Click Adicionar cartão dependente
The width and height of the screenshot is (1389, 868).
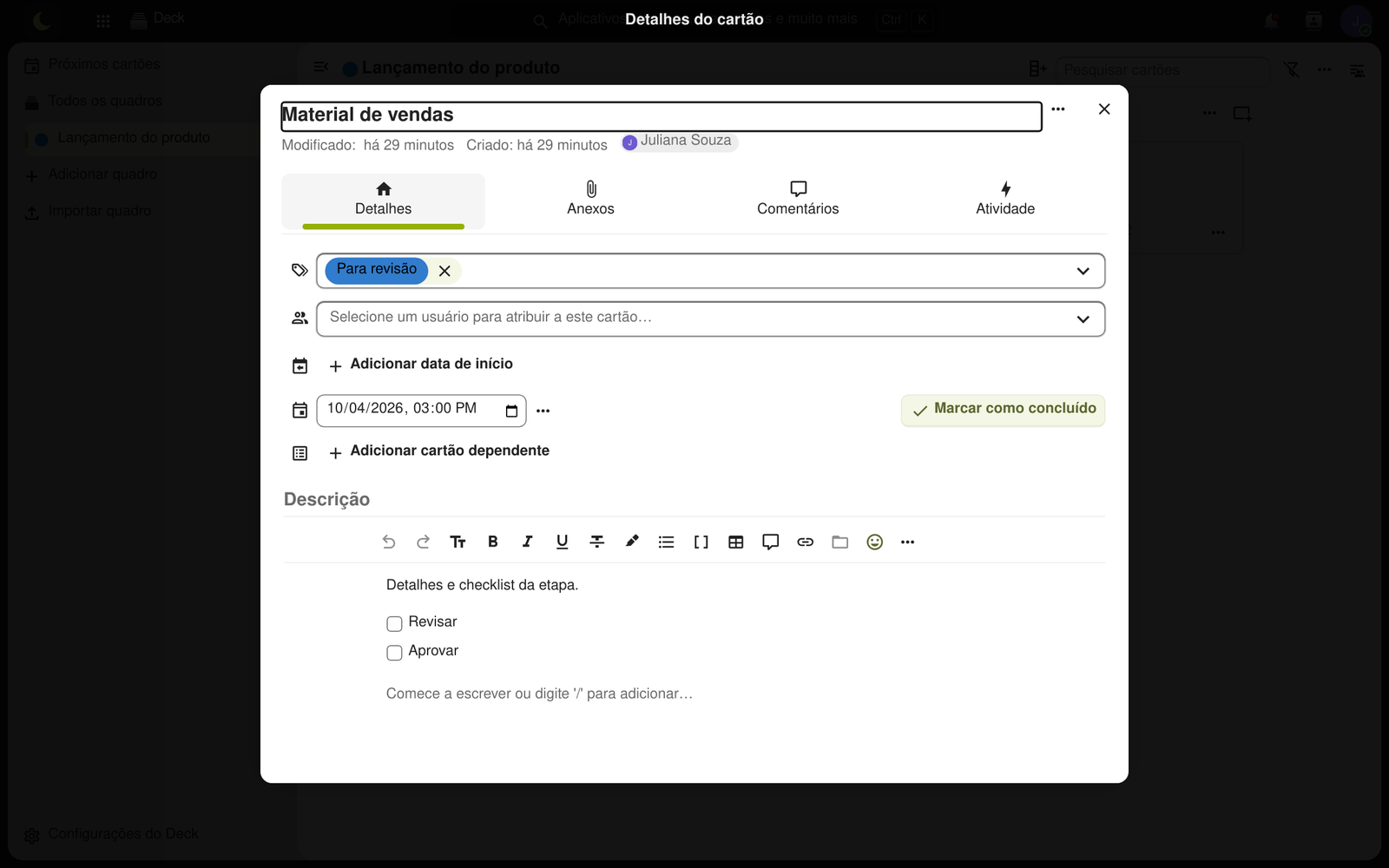439,451
